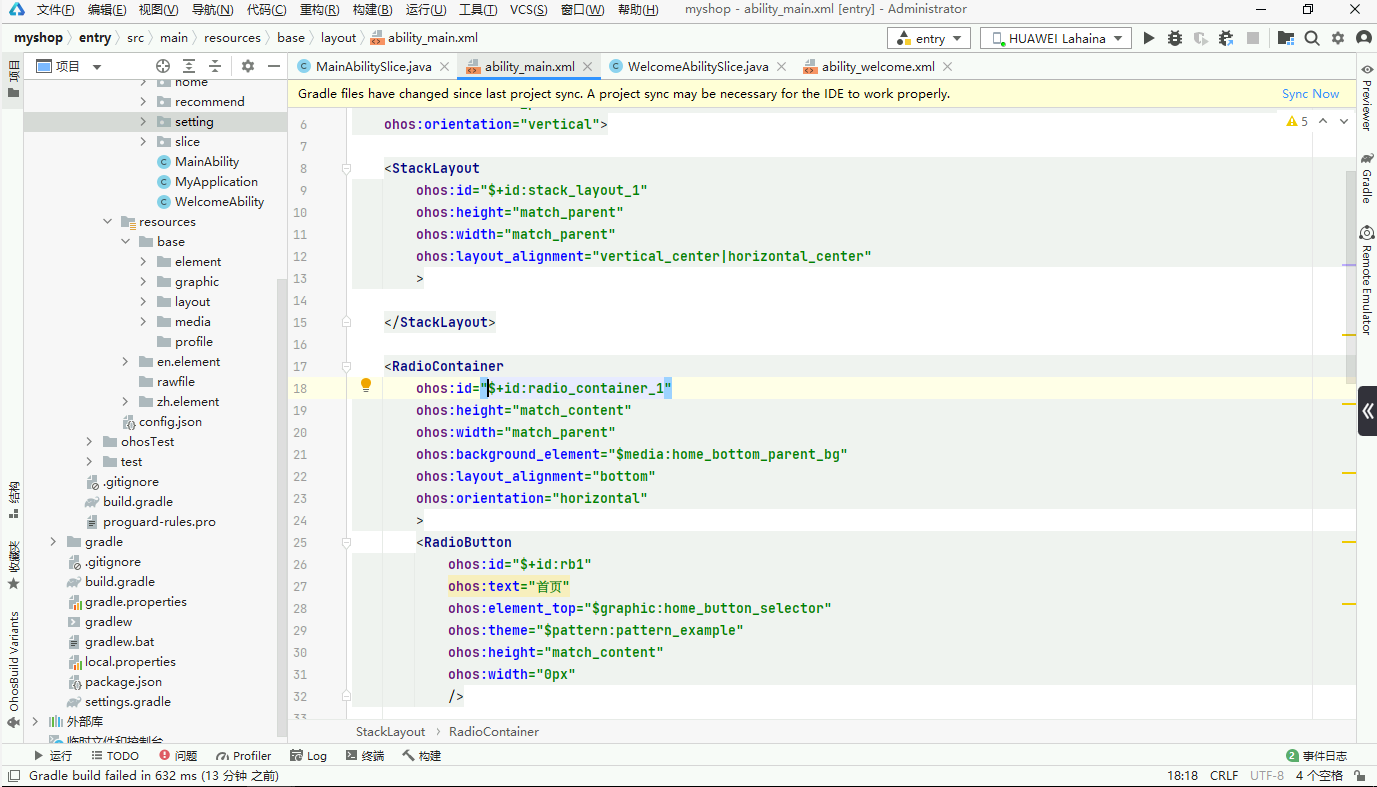This screenshot has width=1377, height=787.
Task: Open project structure folder icon
Action: pos(1286,38)
